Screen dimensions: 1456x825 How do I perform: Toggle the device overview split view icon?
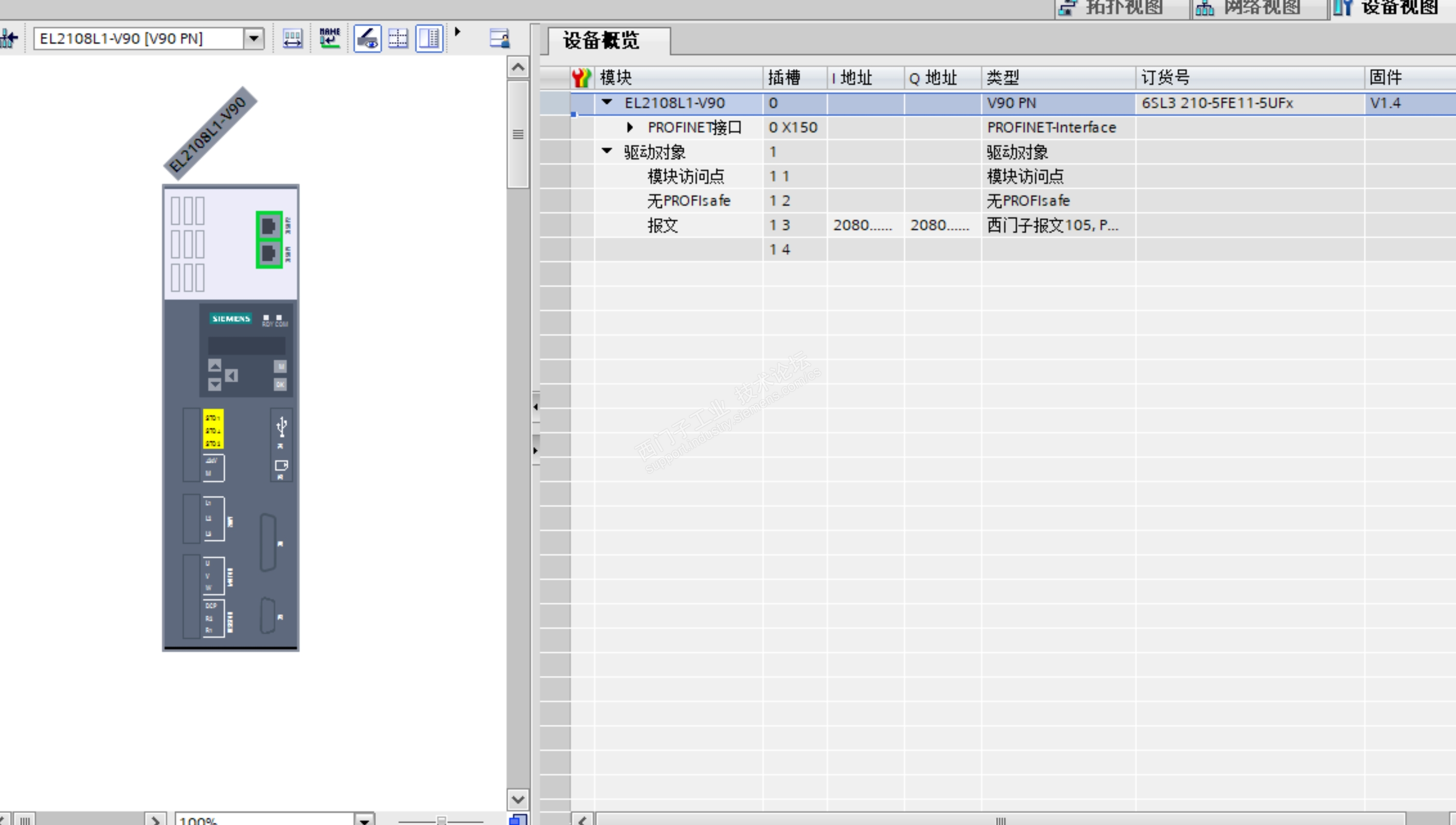429,39
